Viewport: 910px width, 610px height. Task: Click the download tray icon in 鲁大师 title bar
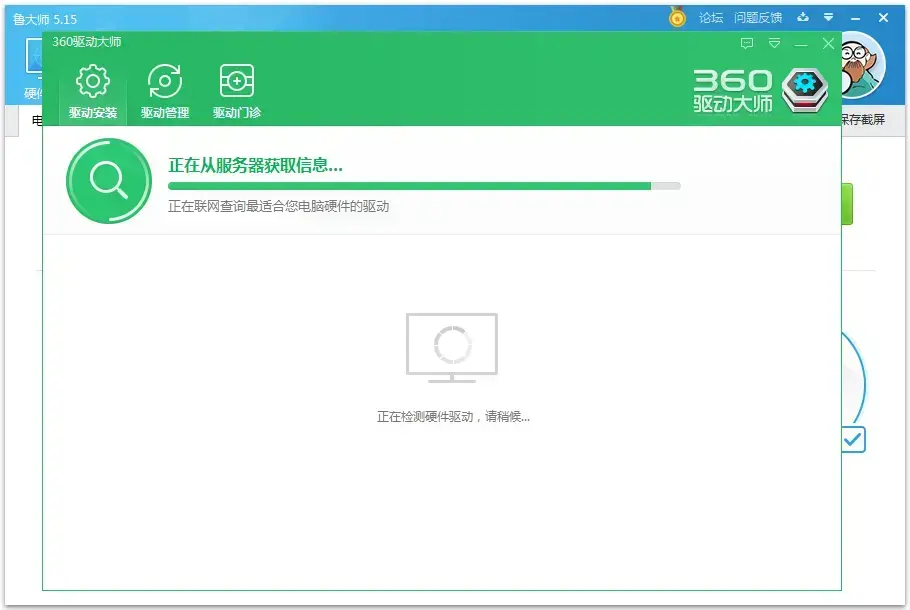coord(803,17)
